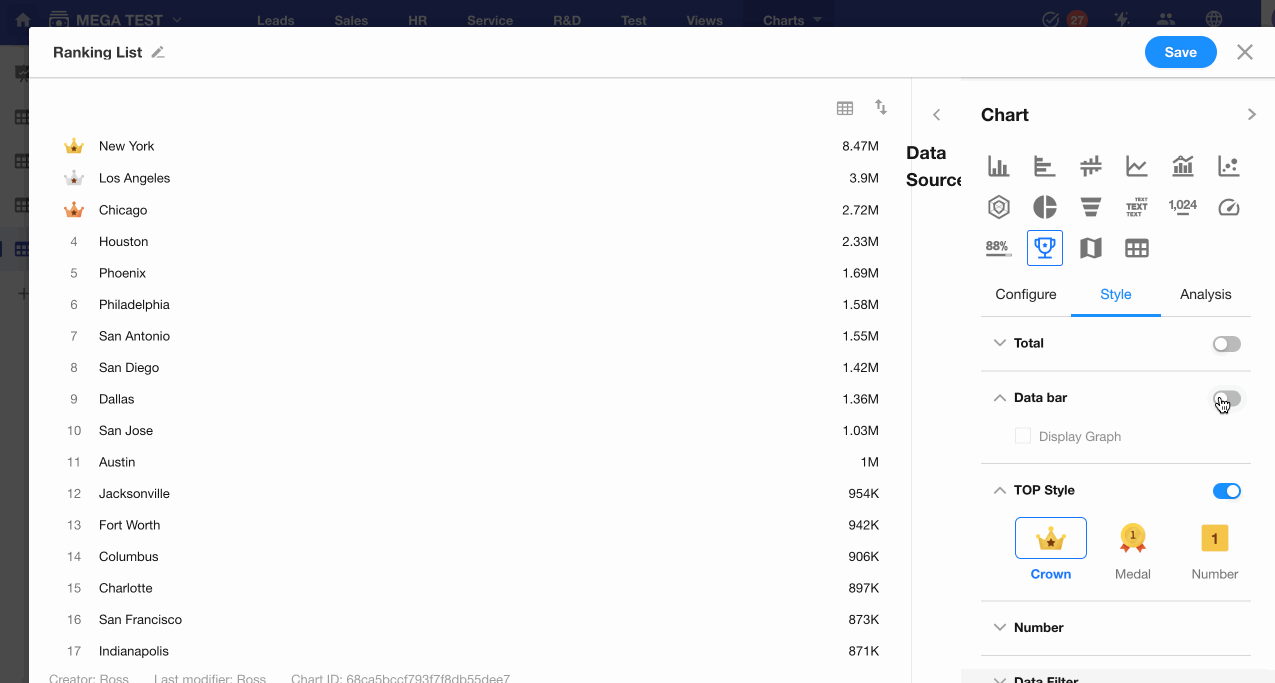
Task: Select the Medal top style option
Action: pos(1133,550)
